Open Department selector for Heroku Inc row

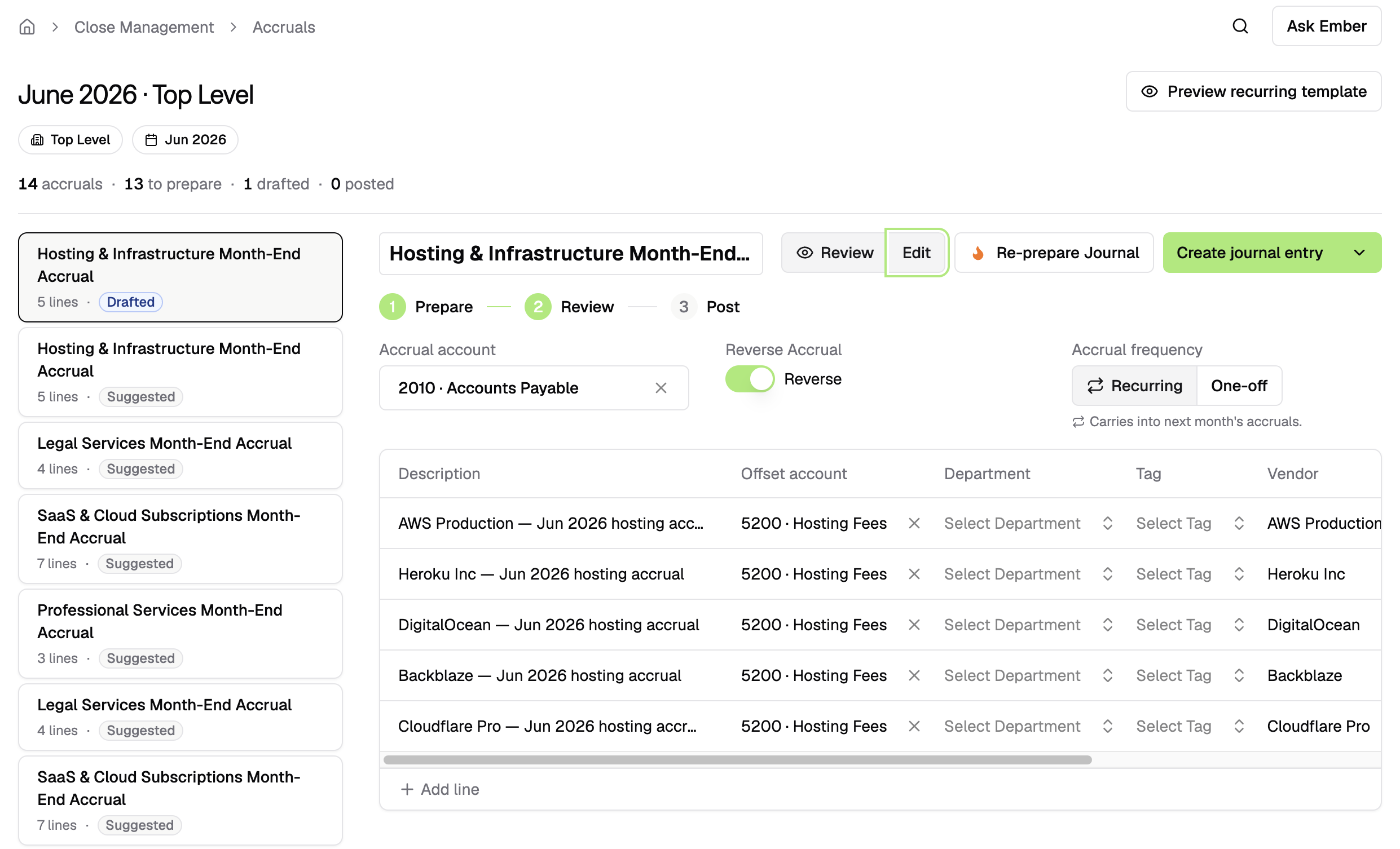click(1028, 574)
